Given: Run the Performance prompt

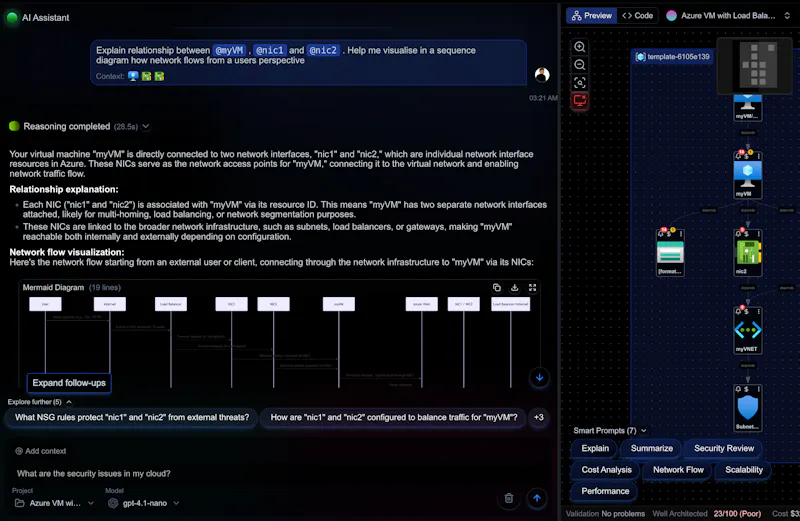Looking at the screenshot, I should [x=605, y=491].
